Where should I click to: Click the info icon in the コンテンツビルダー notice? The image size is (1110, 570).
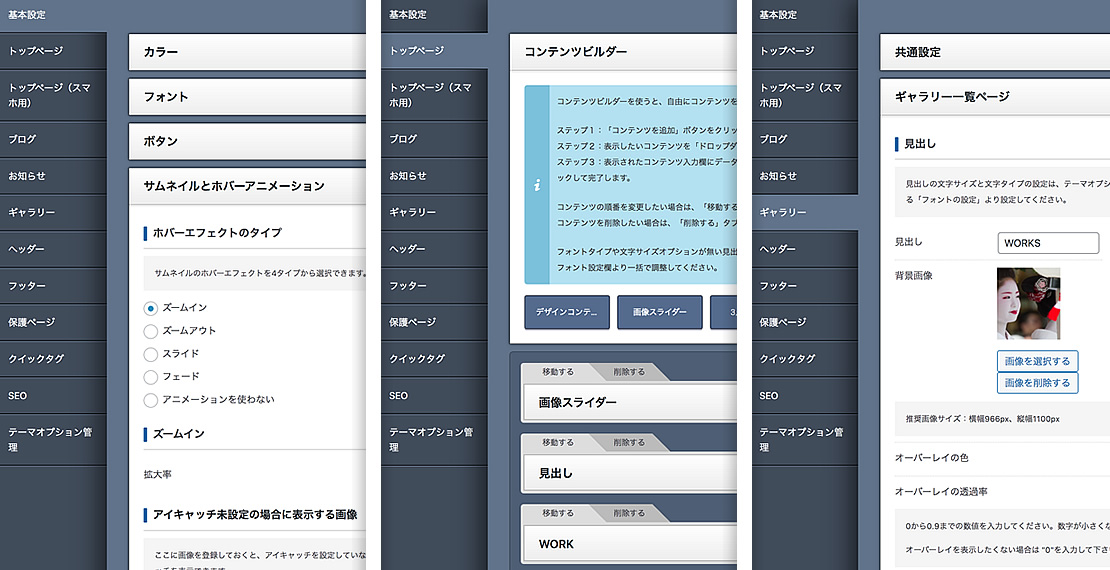point(537,185)
